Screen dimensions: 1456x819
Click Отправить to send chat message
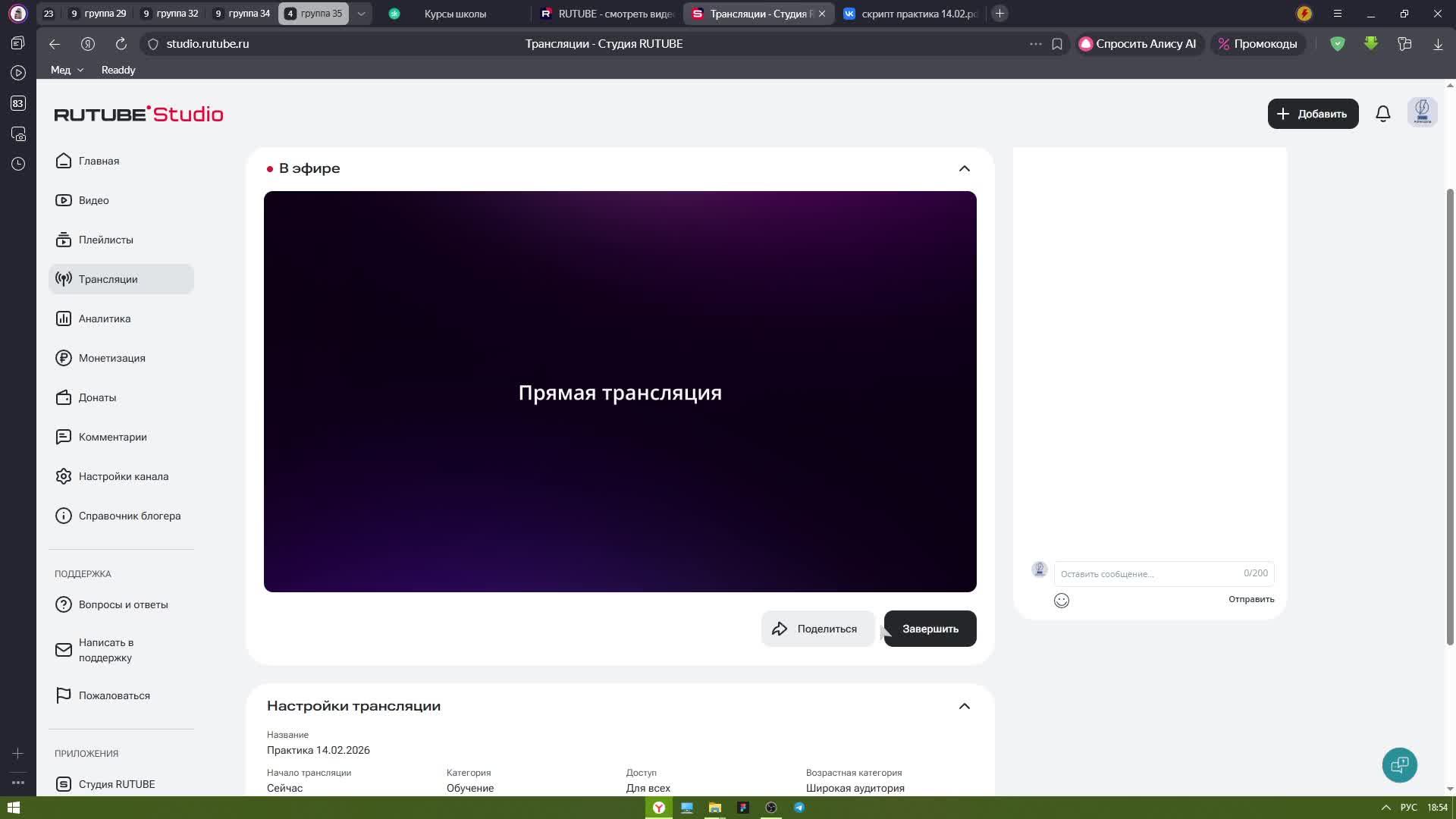tap(1250, 599)
